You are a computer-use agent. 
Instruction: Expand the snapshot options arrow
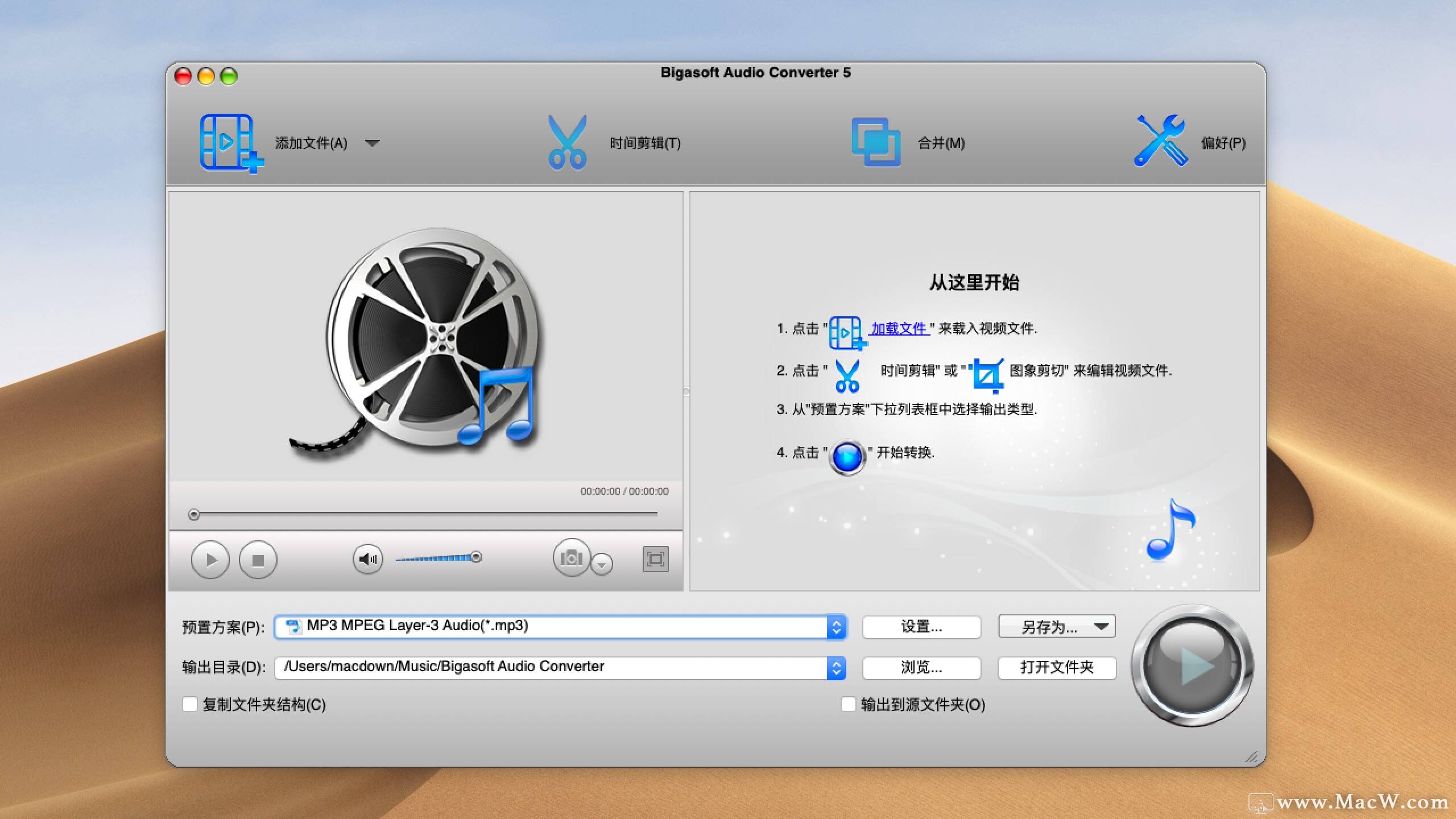coord(602,564)
